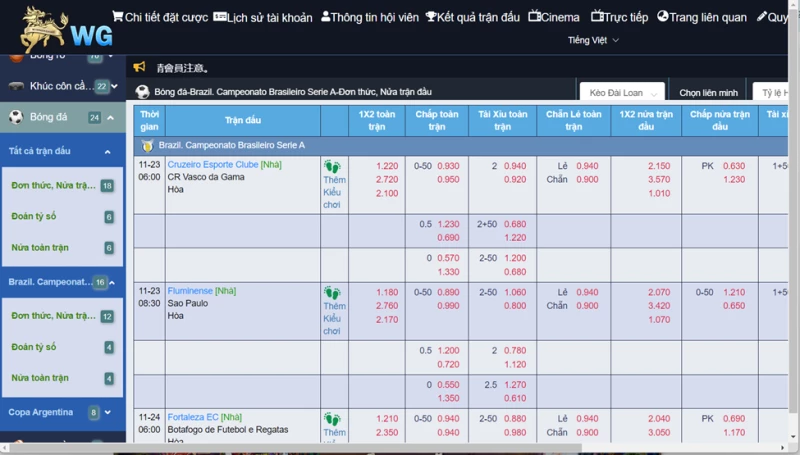
Task: Bet Cruzeiro home win odds 1.220
Action: [387, 166]
